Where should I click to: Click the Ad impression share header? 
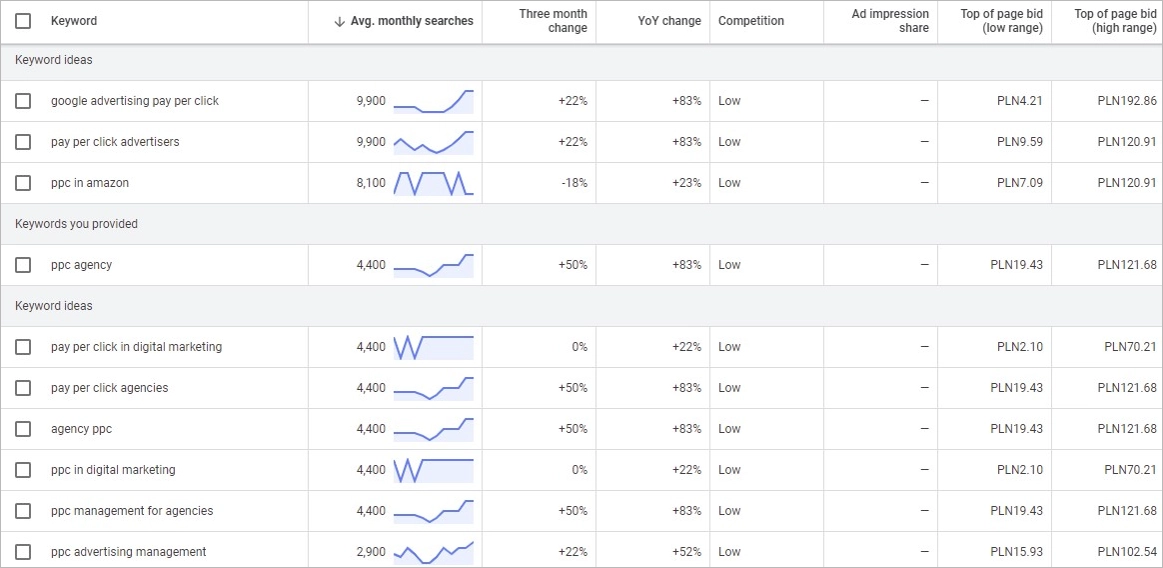pos(890,21)
